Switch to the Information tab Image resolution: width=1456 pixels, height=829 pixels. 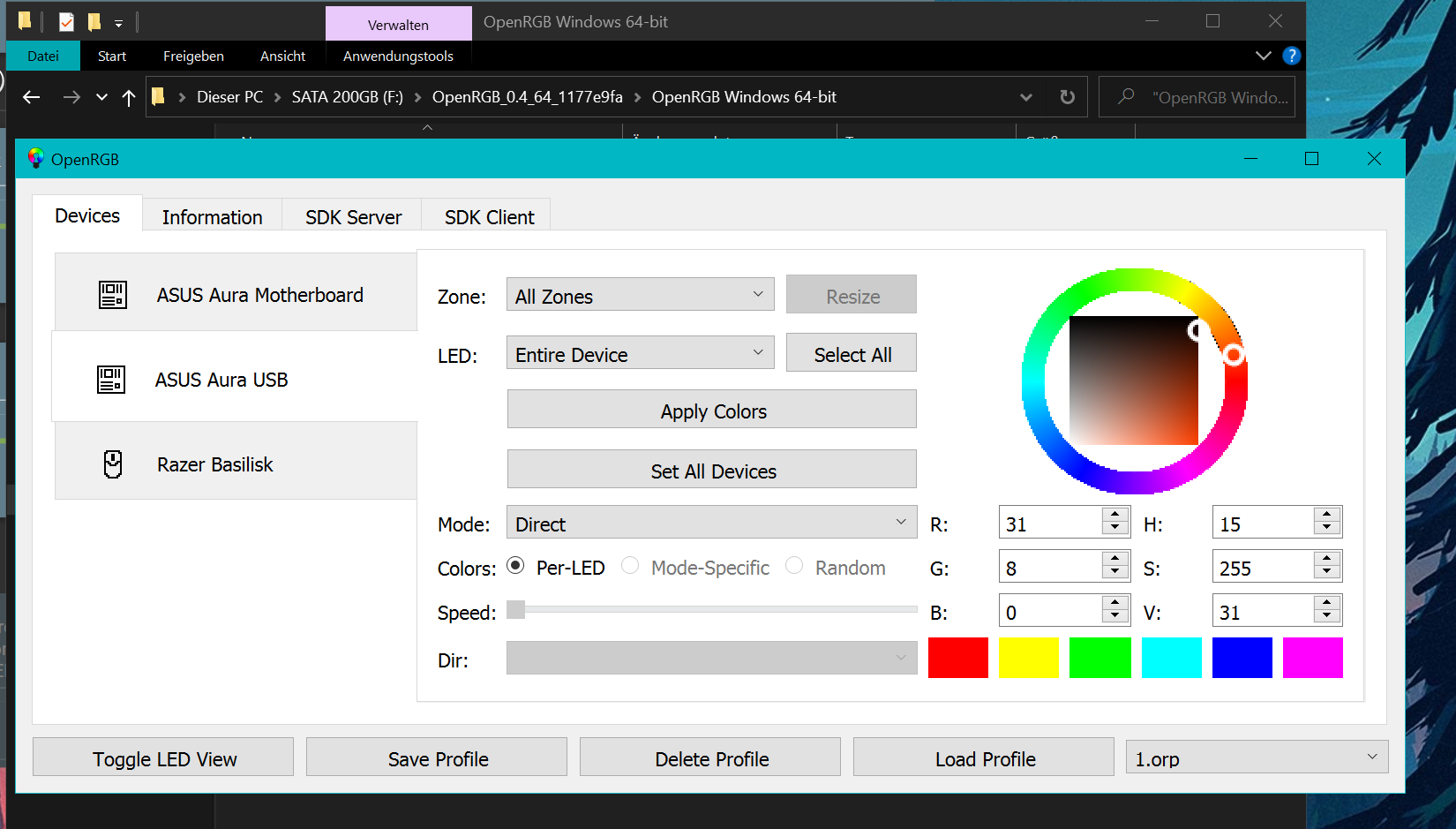tap(212, 217)
